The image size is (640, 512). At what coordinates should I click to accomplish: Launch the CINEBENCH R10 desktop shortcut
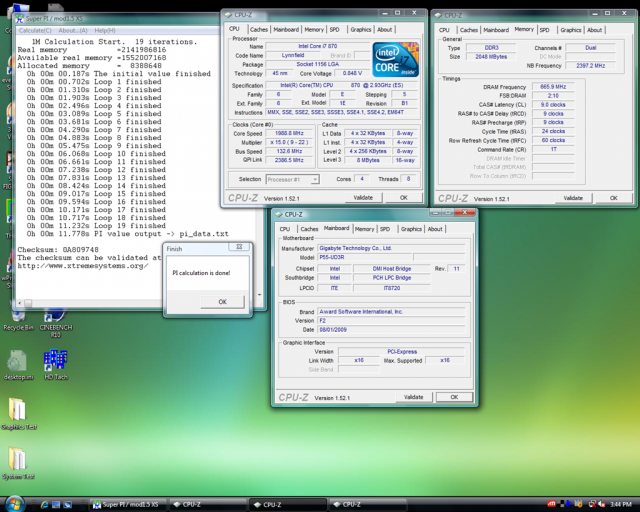pyautogui.click(x=56, y=323)
